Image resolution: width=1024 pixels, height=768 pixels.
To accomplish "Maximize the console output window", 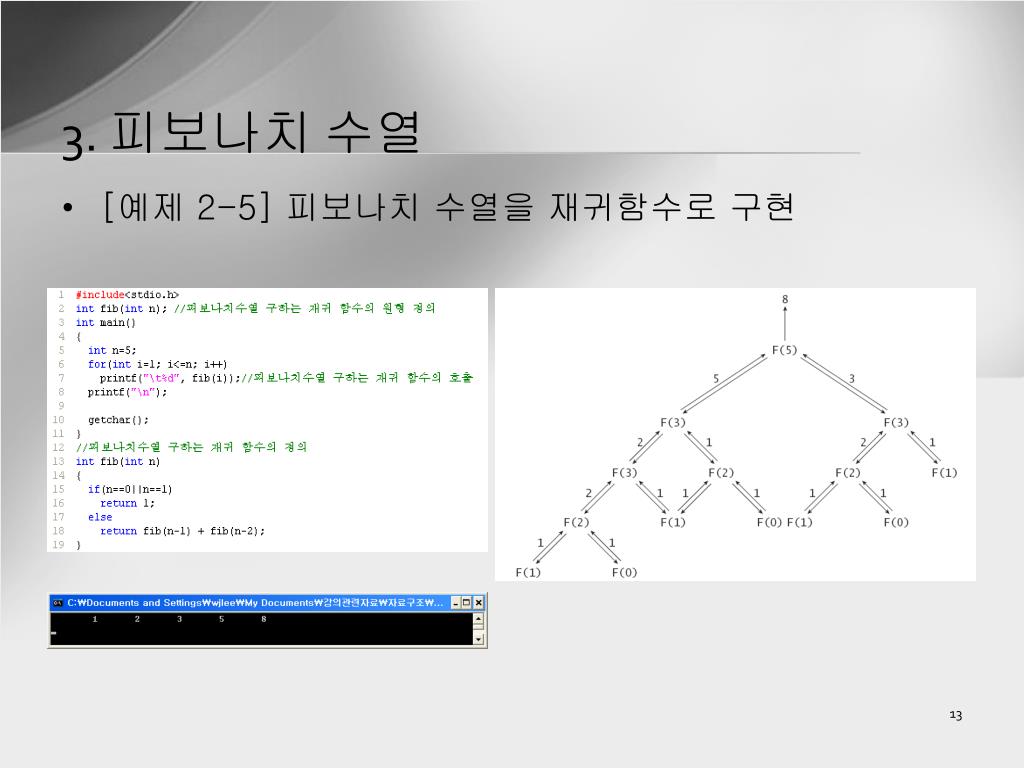I will [467, 603].
